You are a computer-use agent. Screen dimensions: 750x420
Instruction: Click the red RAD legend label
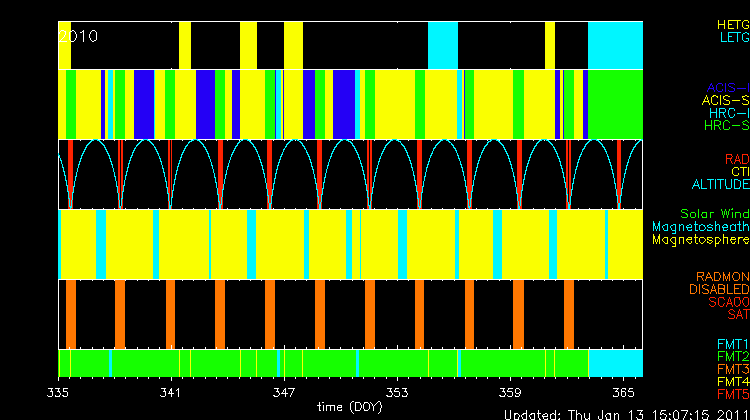pyautogui.click(x=736, y=159)
